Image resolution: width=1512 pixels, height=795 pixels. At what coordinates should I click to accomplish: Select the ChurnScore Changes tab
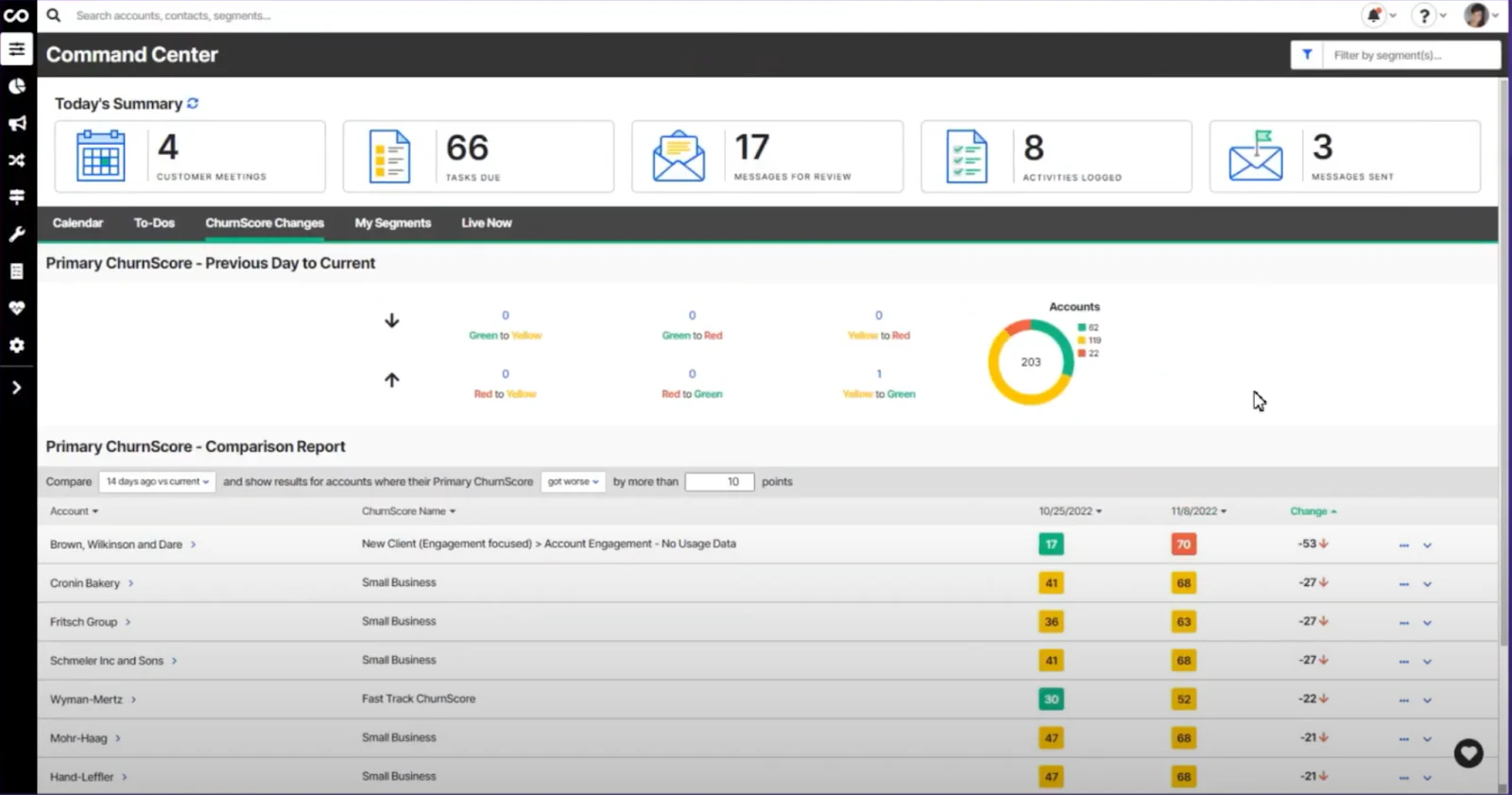pos(265,223)
